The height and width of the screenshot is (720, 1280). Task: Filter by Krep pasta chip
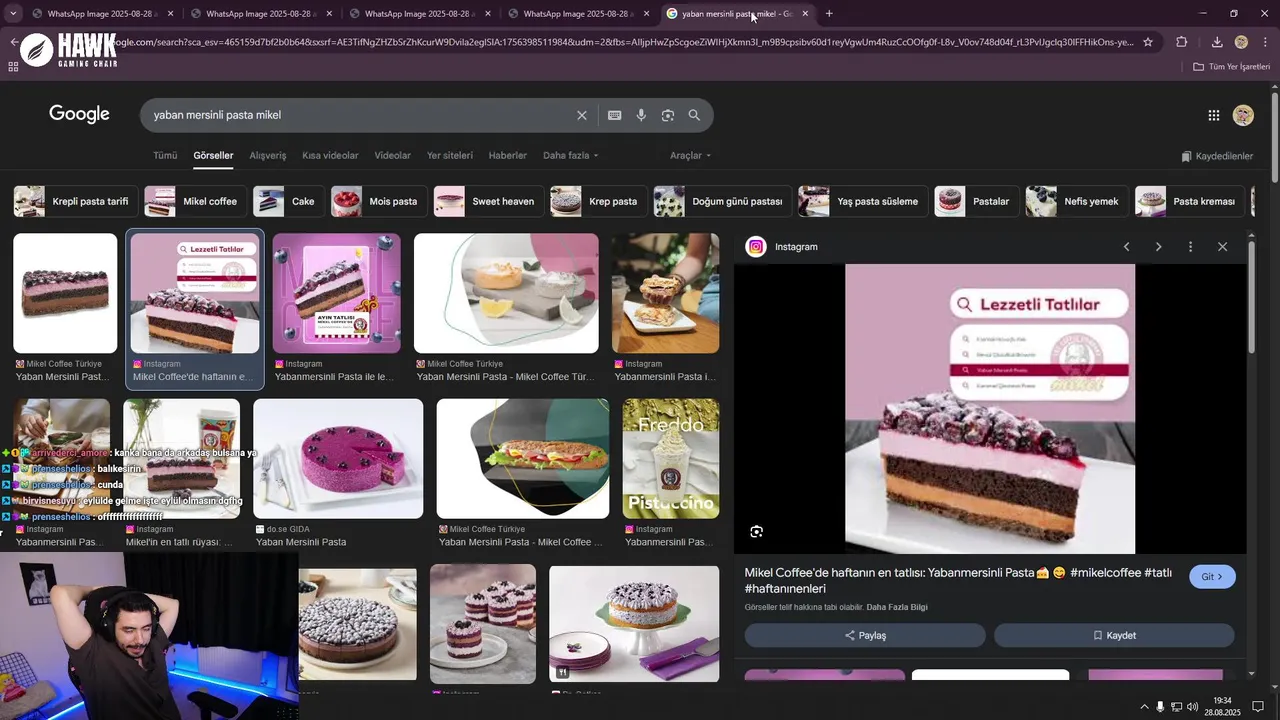[x=598, y=201]
